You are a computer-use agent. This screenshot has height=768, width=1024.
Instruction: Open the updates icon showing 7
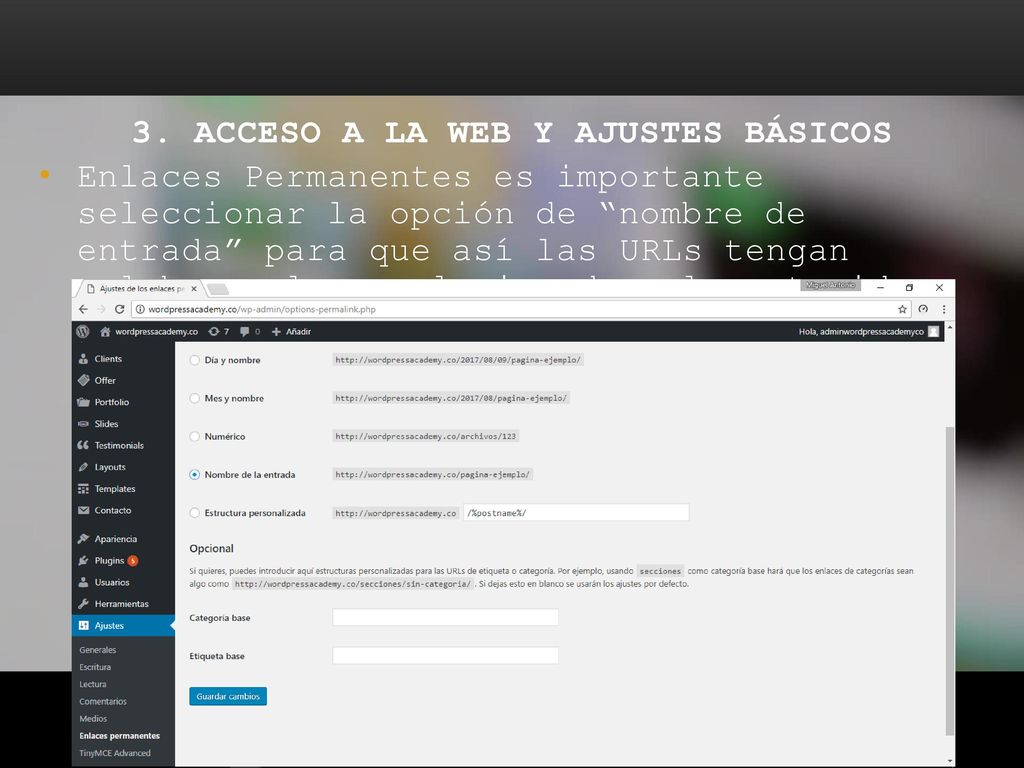pyautogui.click(x=214, y=332)
